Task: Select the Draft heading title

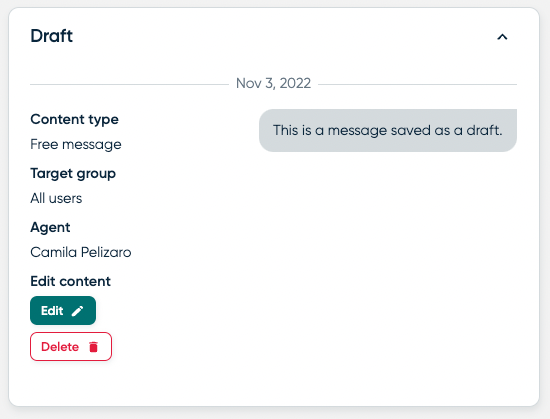Action: coord(52,36)
